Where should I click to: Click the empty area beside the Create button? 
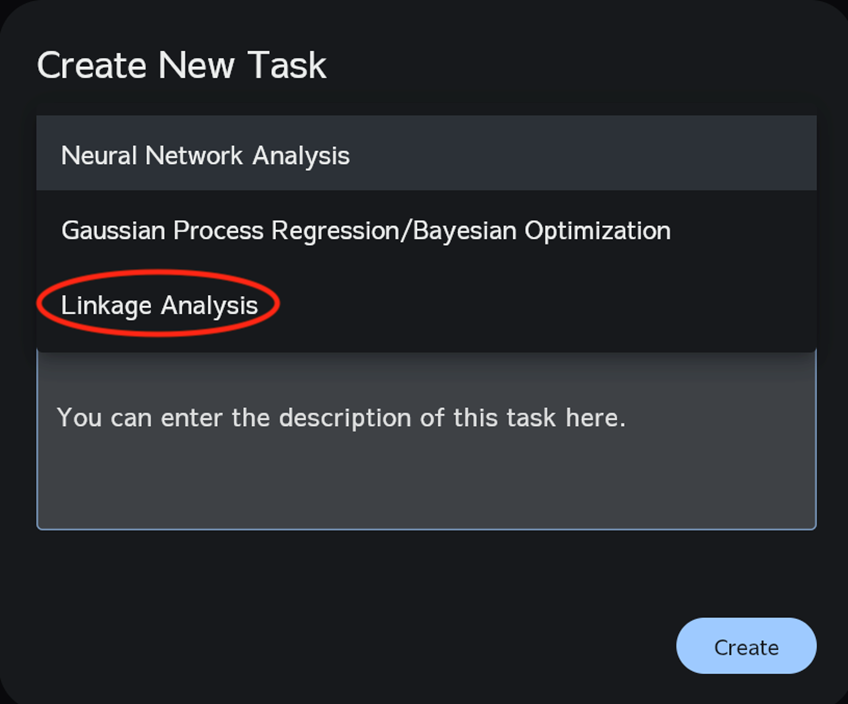pos(400,646)
